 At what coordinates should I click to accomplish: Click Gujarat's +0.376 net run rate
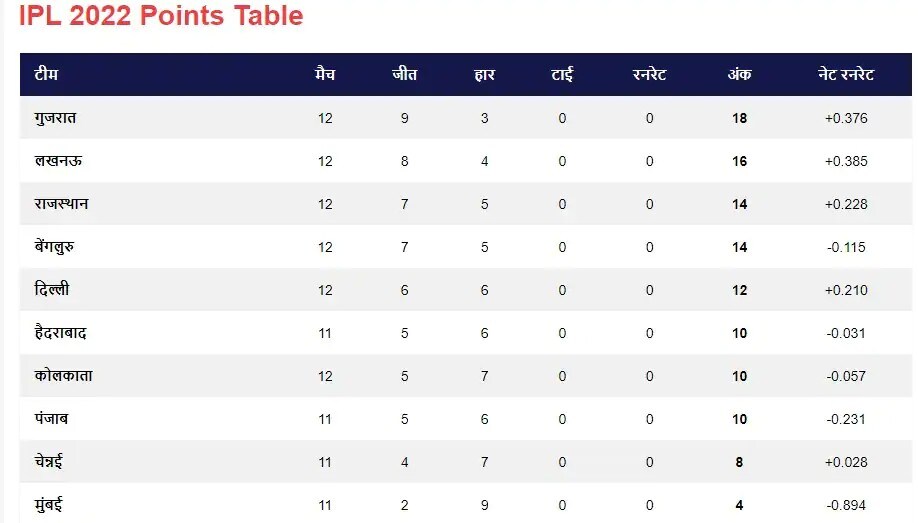(x=846, y=118)
